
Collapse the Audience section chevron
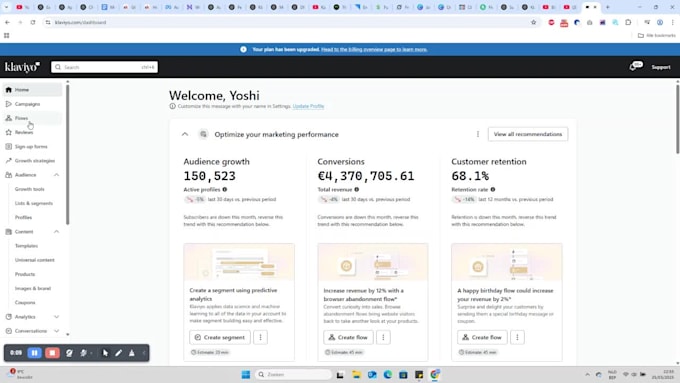coord(56,175)
